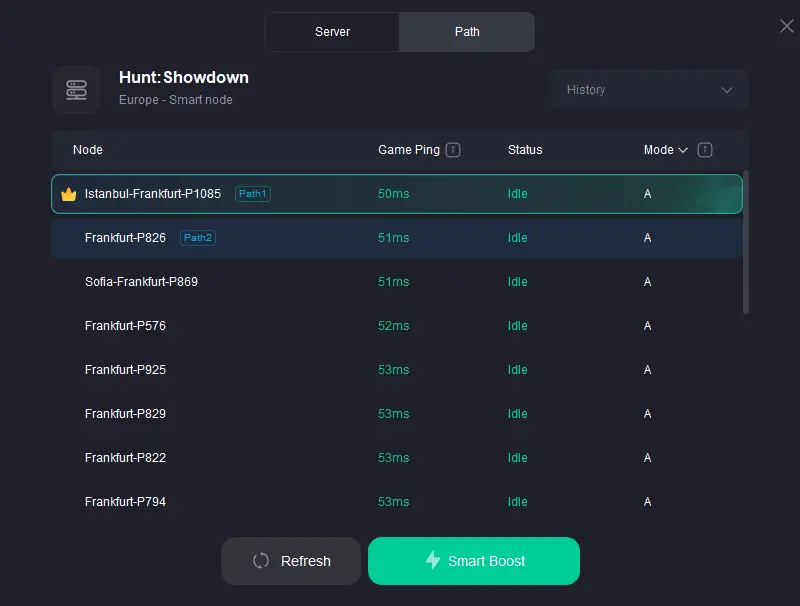This screenshot has height=606, width=800.
Task: Click the Status column header
Action: click(525, 150)
